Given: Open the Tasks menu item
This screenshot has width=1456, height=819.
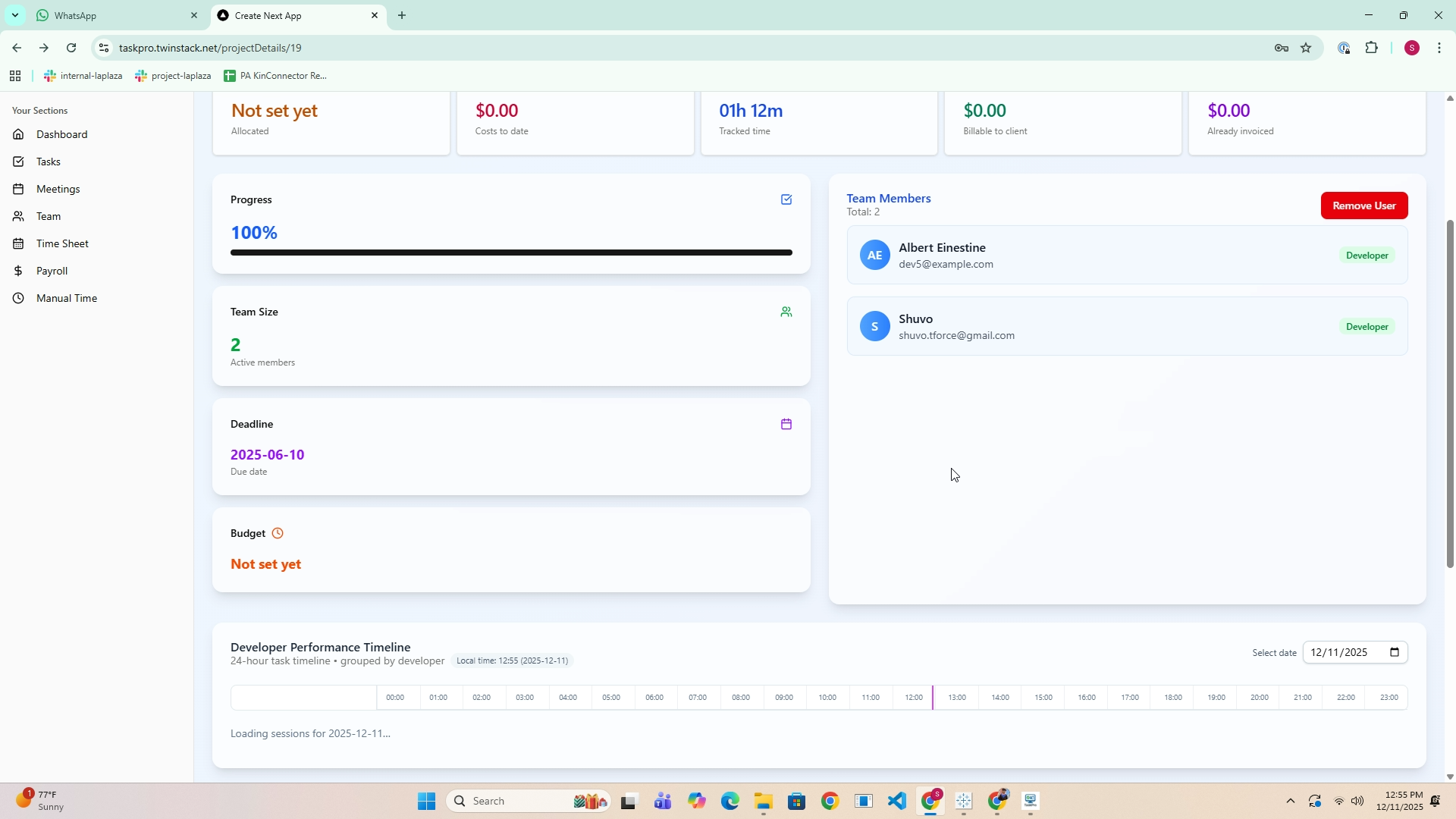Looking at the screenshot, I should tap(48, 162).
